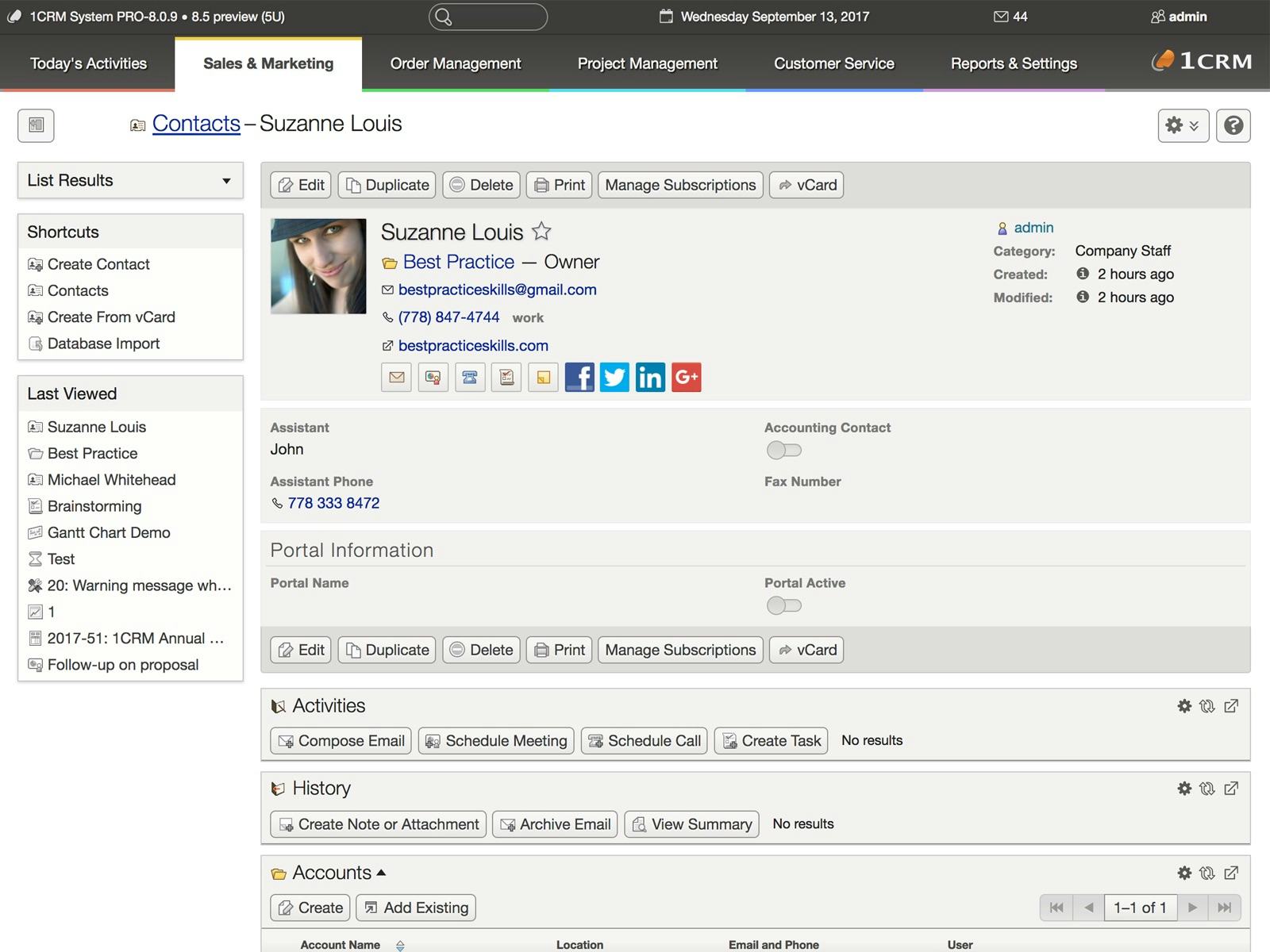Open Accounts panel in new window
The image size is (1270, 952).
1231,873
